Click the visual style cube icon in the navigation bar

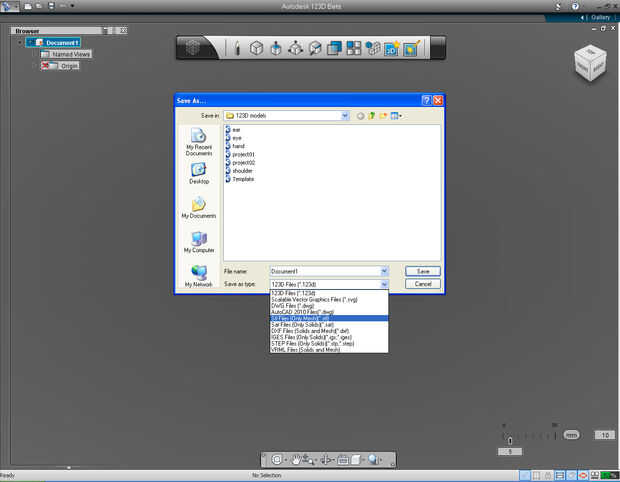click(x=356, y=459)
